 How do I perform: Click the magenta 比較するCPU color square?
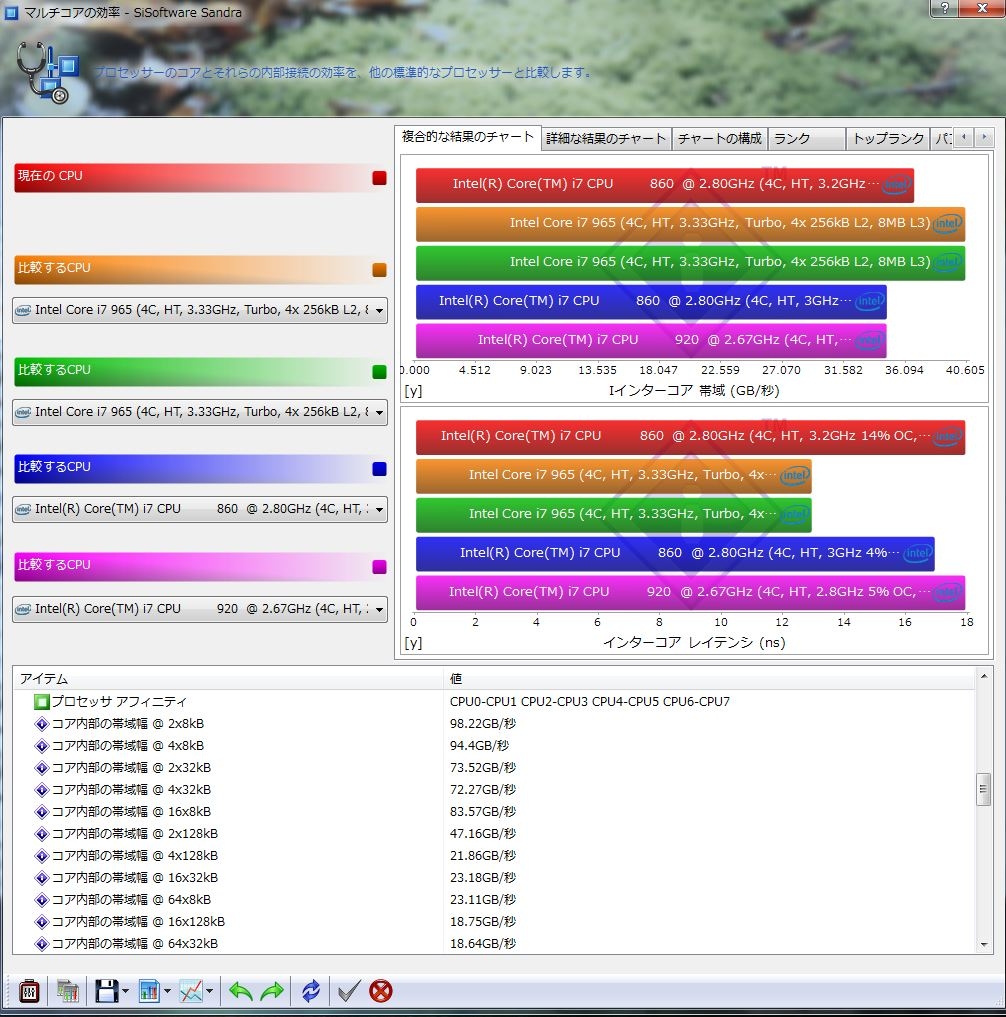click(x=379, y=567)
